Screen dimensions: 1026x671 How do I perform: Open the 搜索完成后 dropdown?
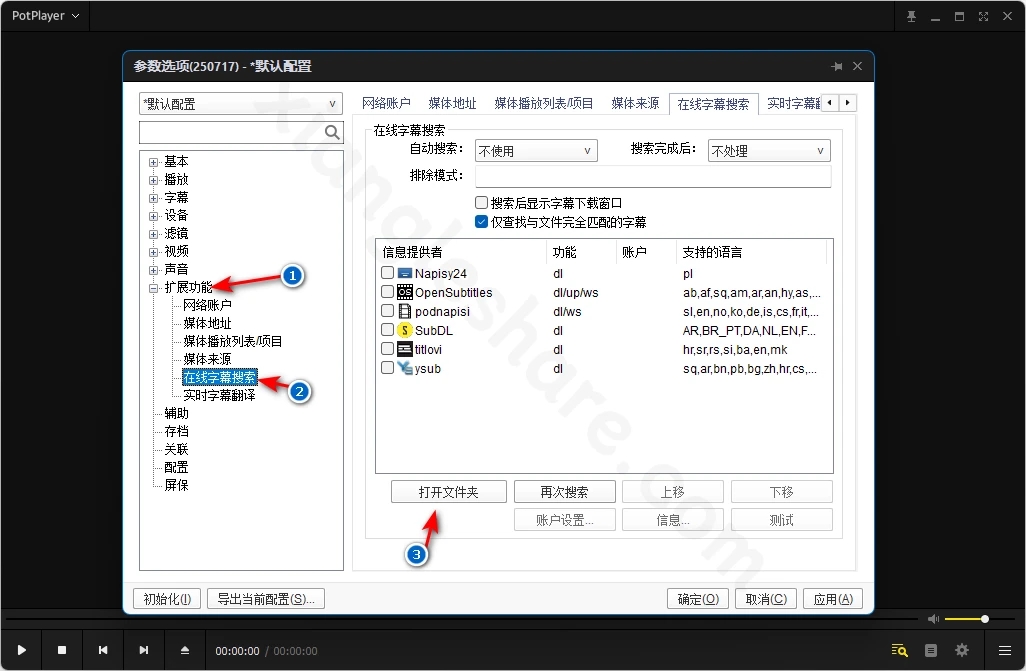tap(769, 151)
